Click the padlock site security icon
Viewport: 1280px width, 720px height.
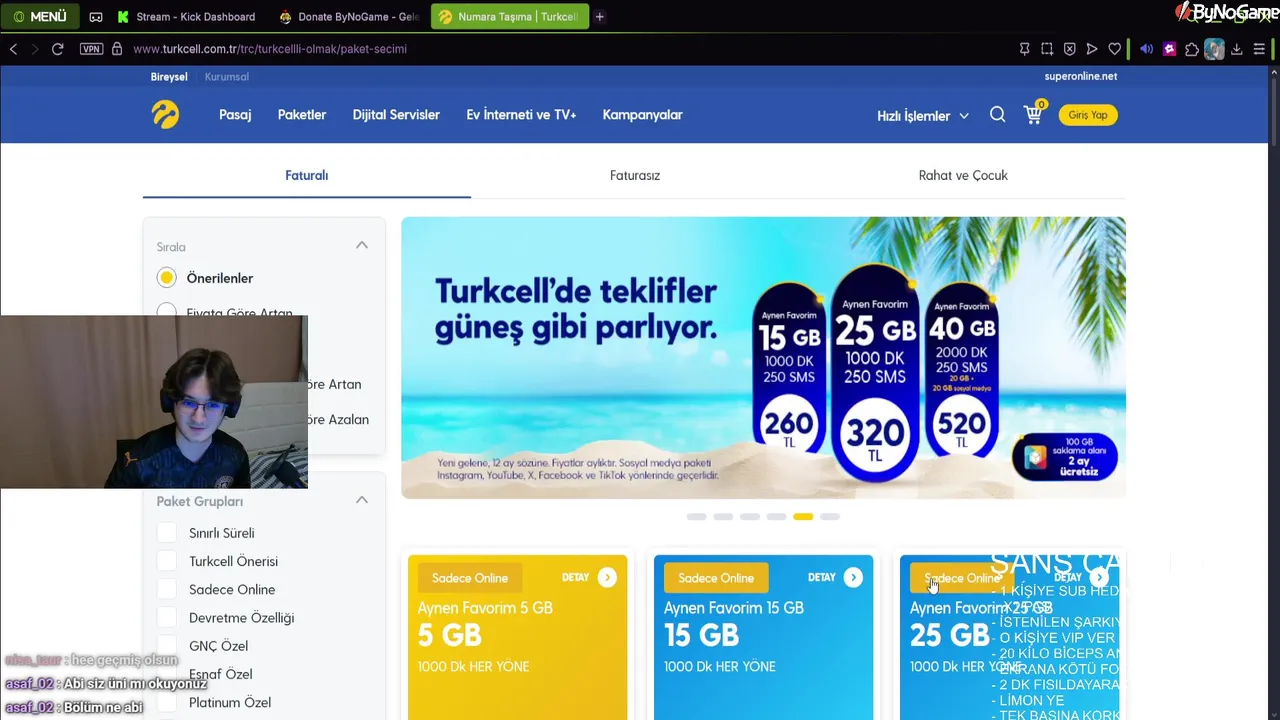click(117, 49)
